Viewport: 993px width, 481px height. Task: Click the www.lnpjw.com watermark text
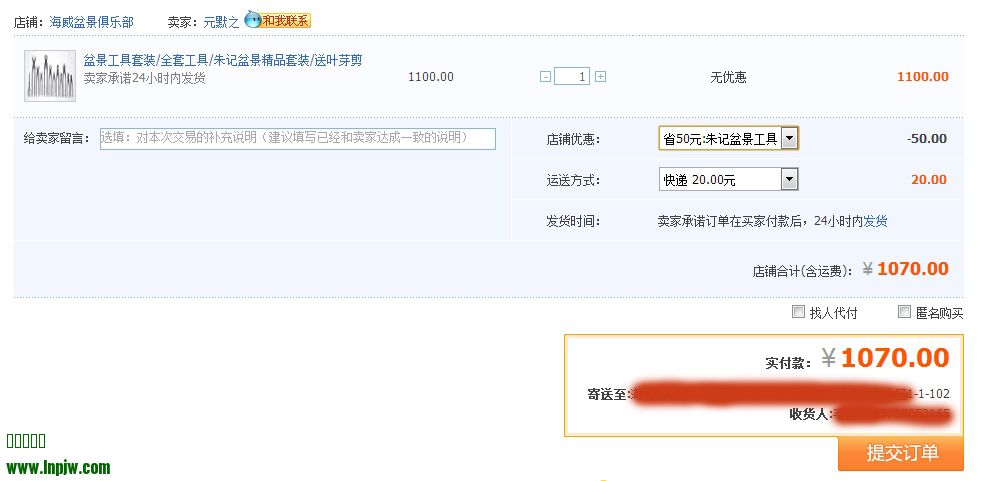(58, 467)
